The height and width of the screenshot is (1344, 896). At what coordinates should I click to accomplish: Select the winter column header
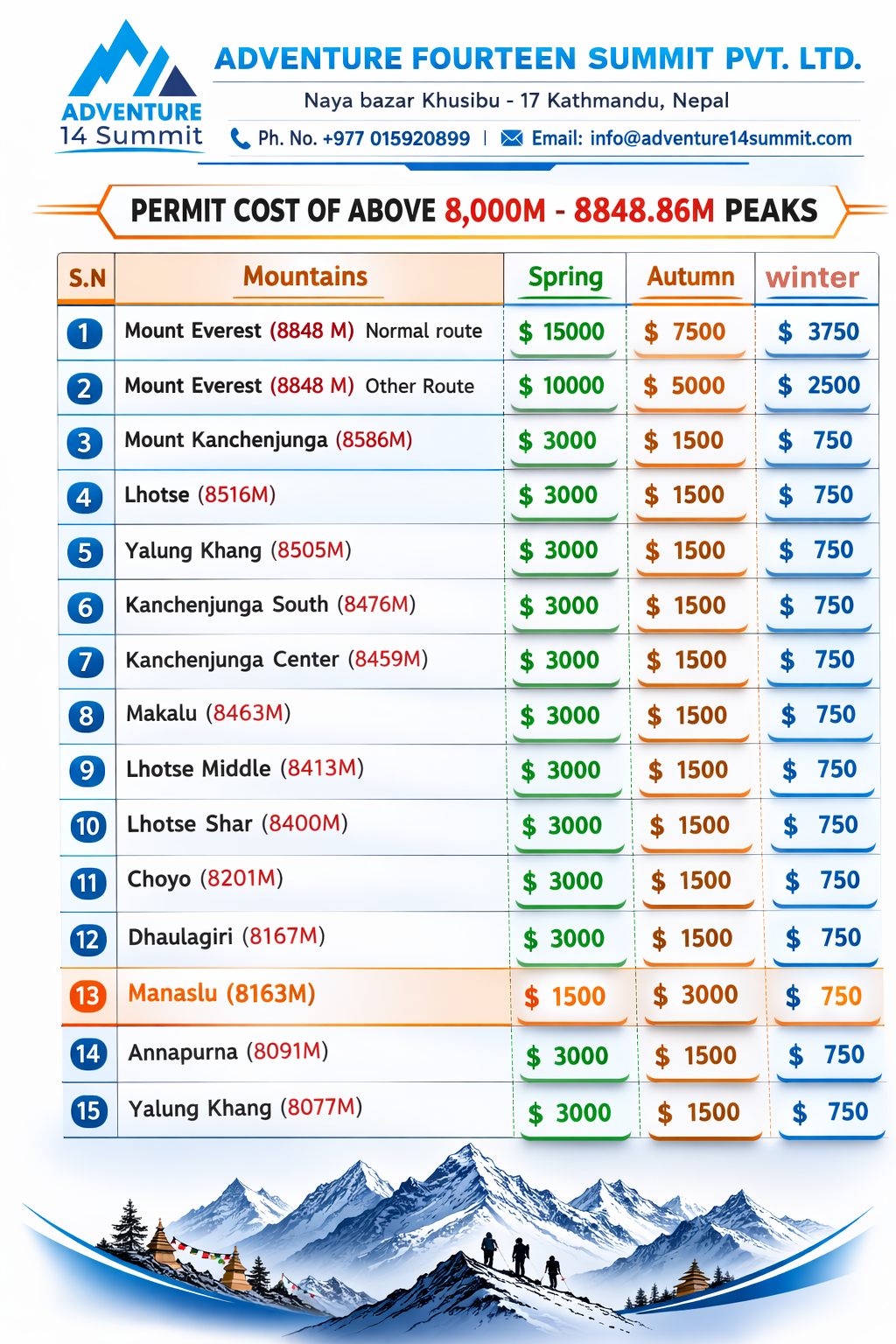(812, 277)
